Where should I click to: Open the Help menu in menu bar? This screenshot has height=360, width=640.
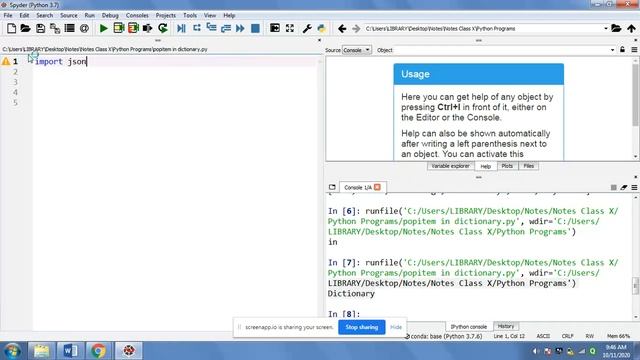pos(229,15)
